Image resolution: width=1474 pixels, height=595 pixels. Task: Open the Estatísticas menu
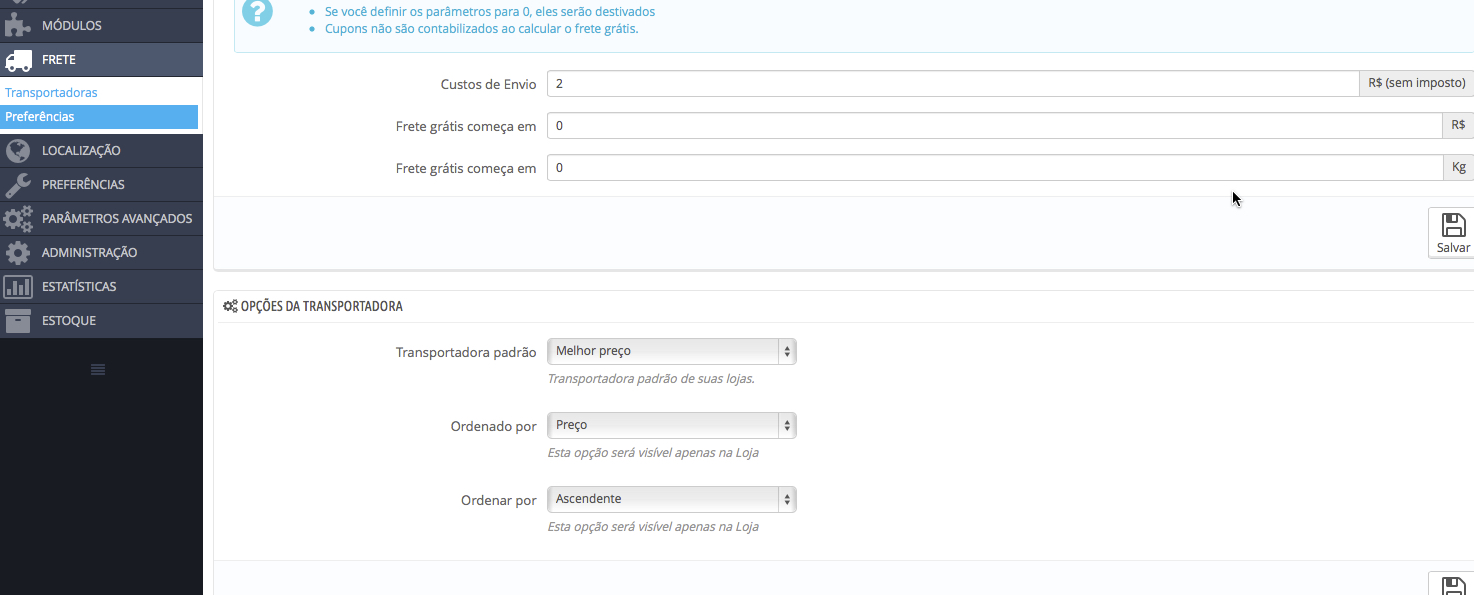[101, 287]
